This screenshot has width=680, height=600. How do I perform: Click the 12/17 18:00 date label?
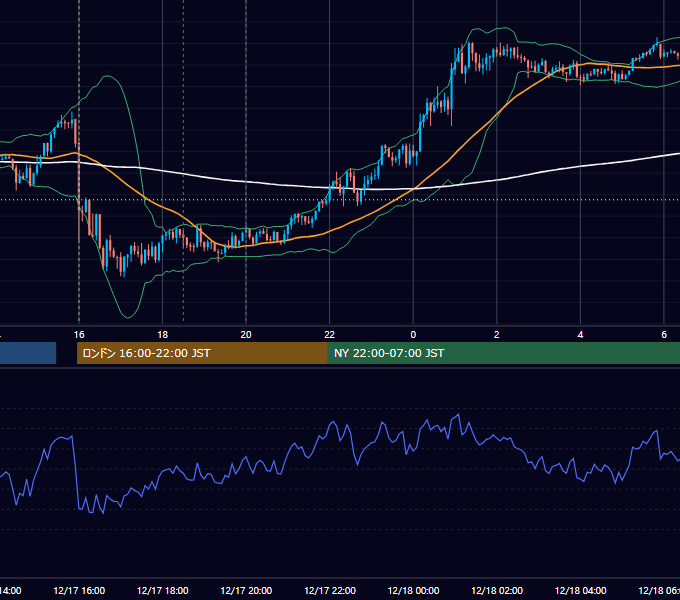(x=163, y=591)
